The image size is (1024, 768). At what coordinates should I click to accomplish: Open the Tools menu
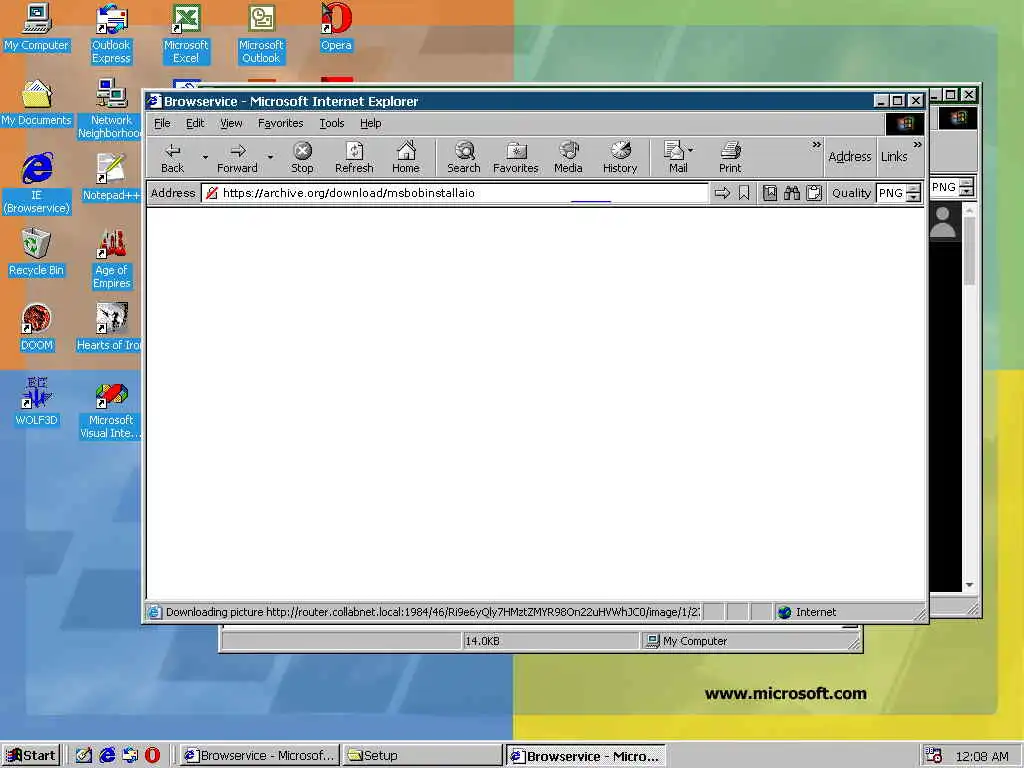click(x=332, y=123)
